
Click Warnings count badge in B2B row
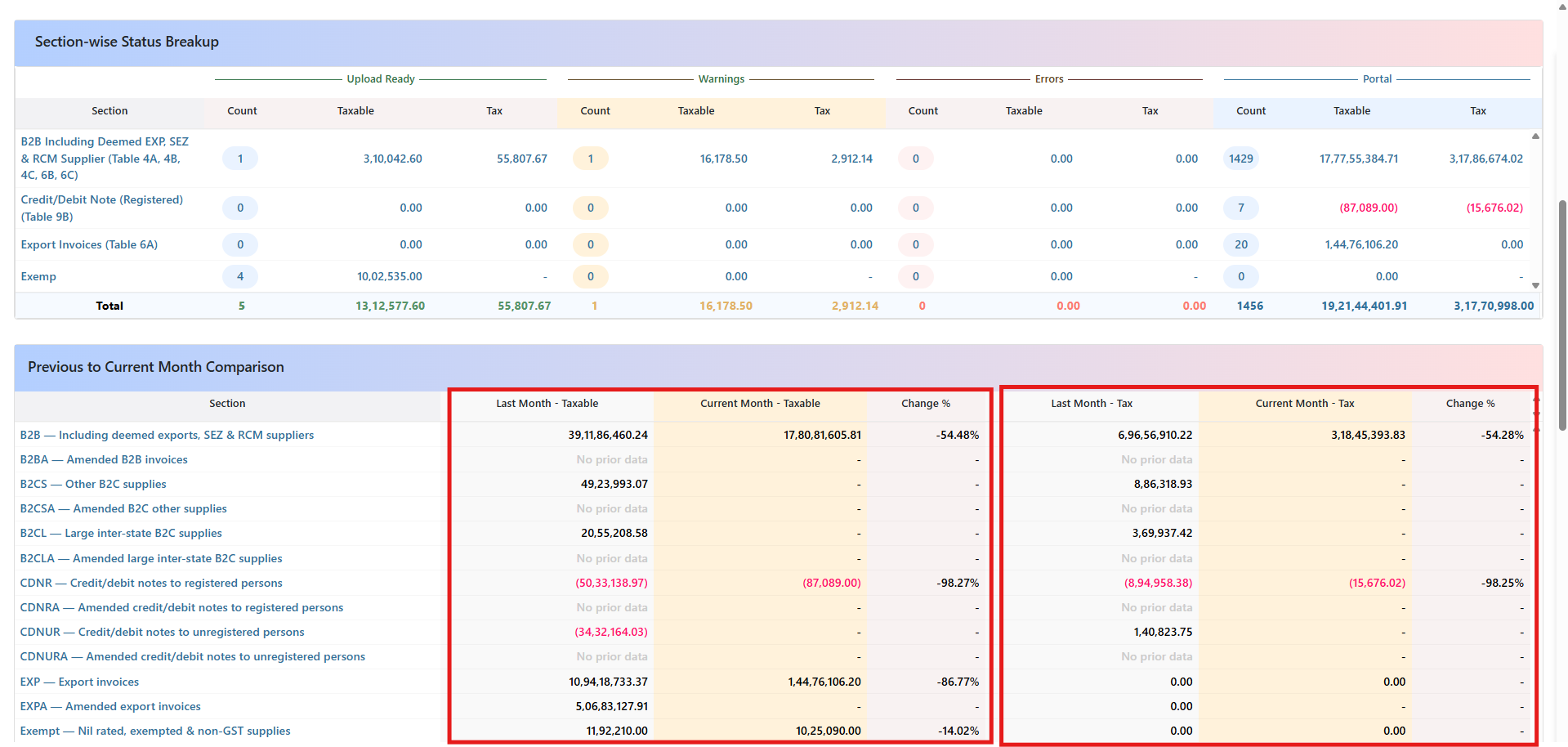coord(591,159)
